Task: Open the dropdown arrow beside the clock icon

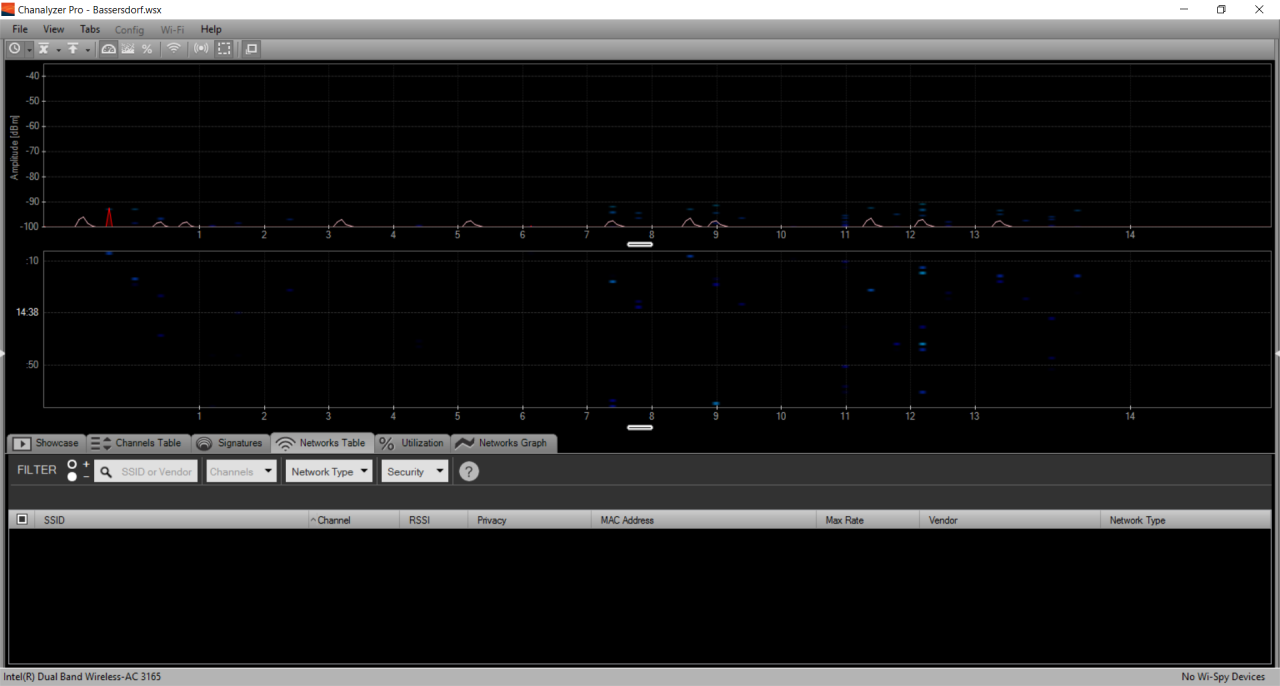Action: pyautogui.click(x=29, y=49)
